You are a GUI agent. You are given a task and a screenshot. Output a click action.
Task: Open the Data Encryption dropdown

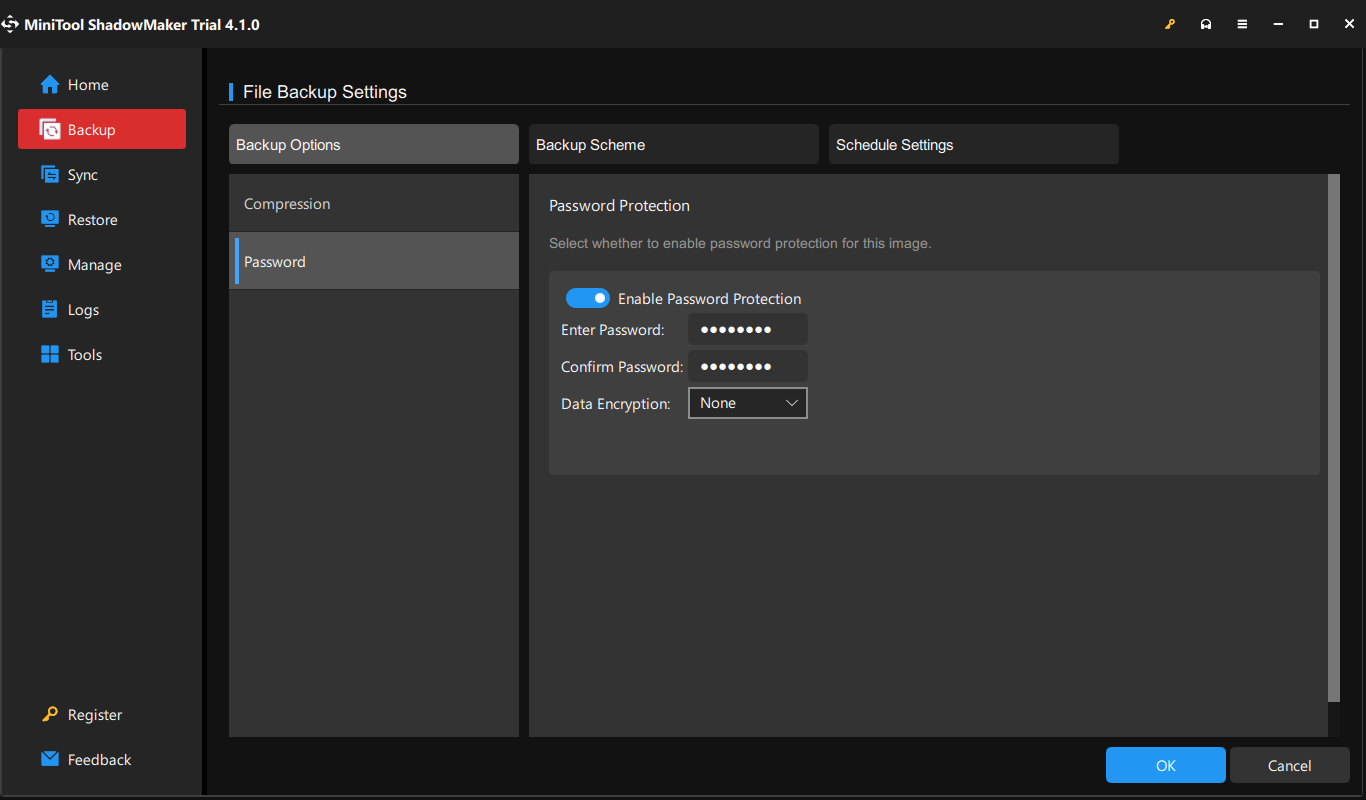748,403
